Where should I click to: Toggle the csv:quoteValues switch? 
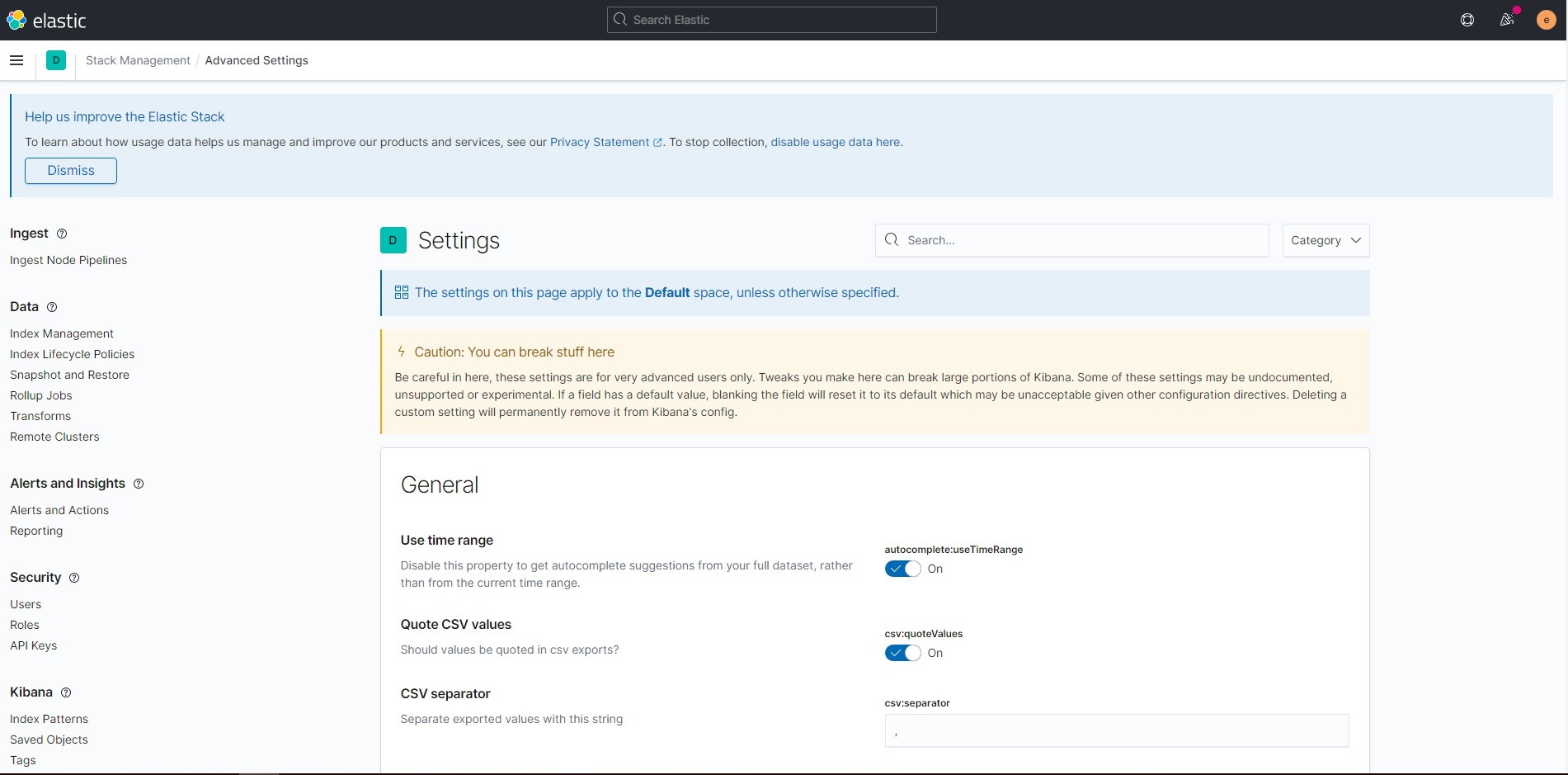click(x=902, y=653)
